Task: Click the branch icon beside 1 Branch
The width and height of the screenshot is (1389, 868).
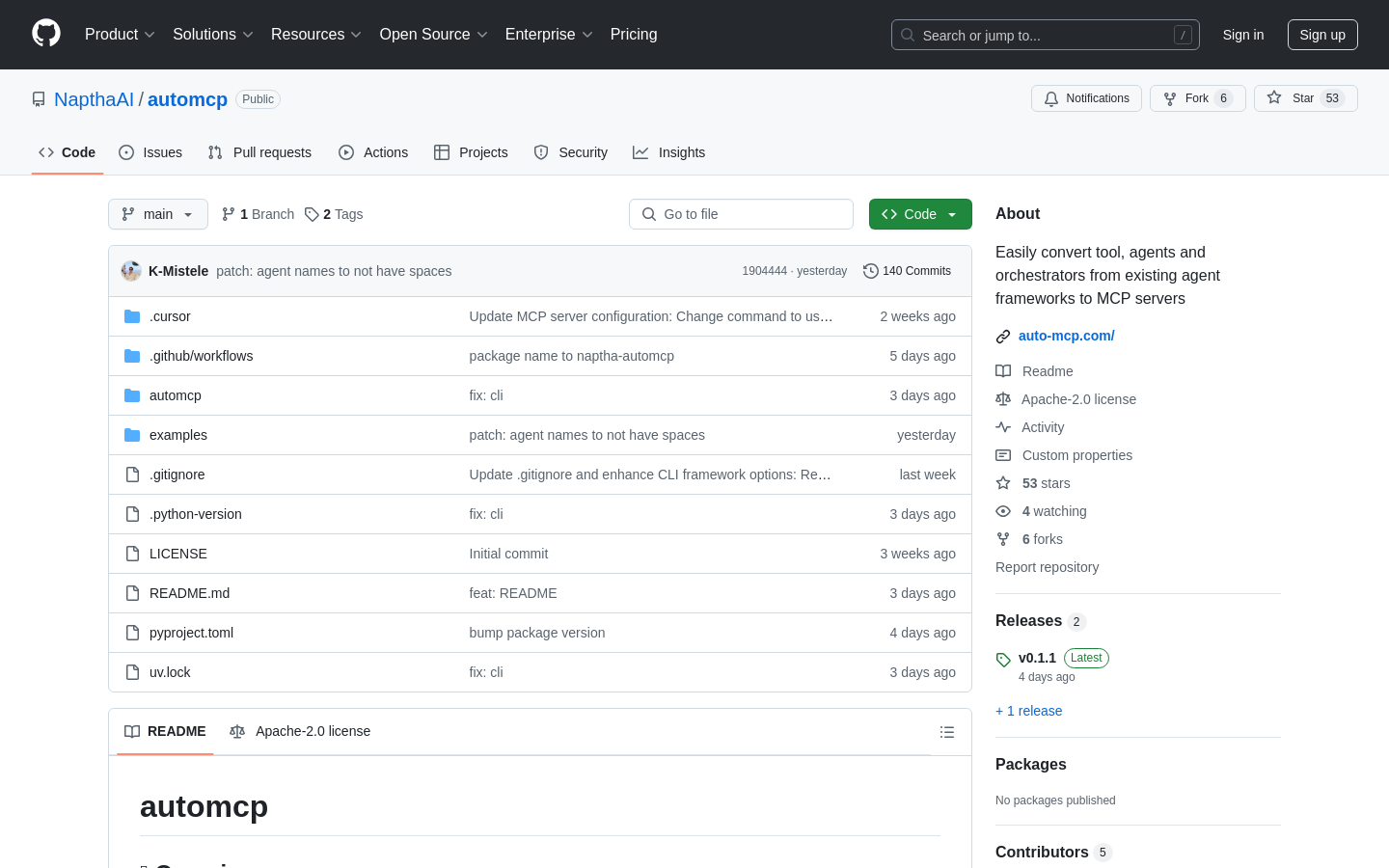Action: (x=228, y=214)
